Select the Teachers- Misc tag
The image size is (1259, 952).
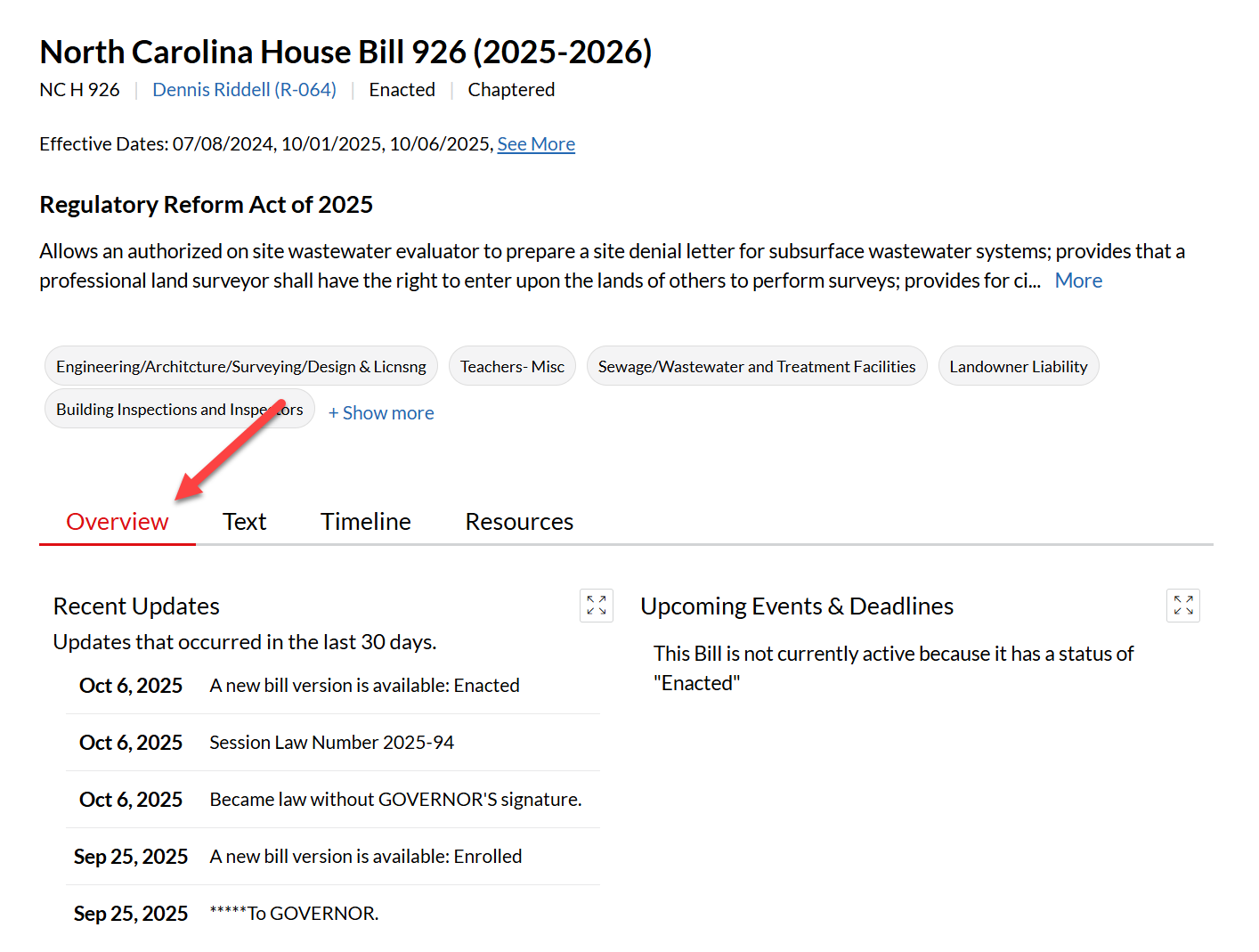(x=512, y=367)
